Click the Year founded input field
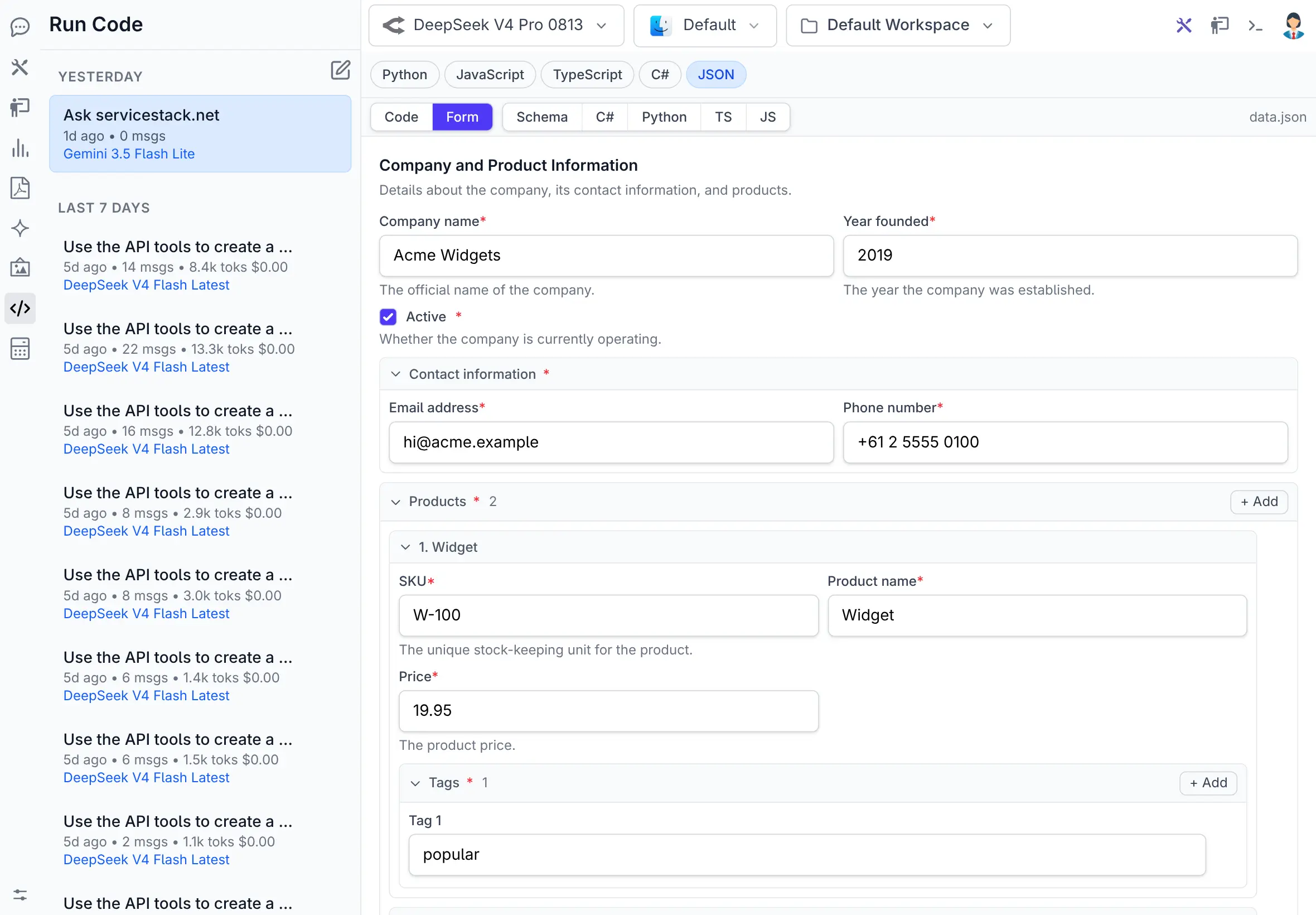This screenshot has width=1316, height=915. (1070, 256)
